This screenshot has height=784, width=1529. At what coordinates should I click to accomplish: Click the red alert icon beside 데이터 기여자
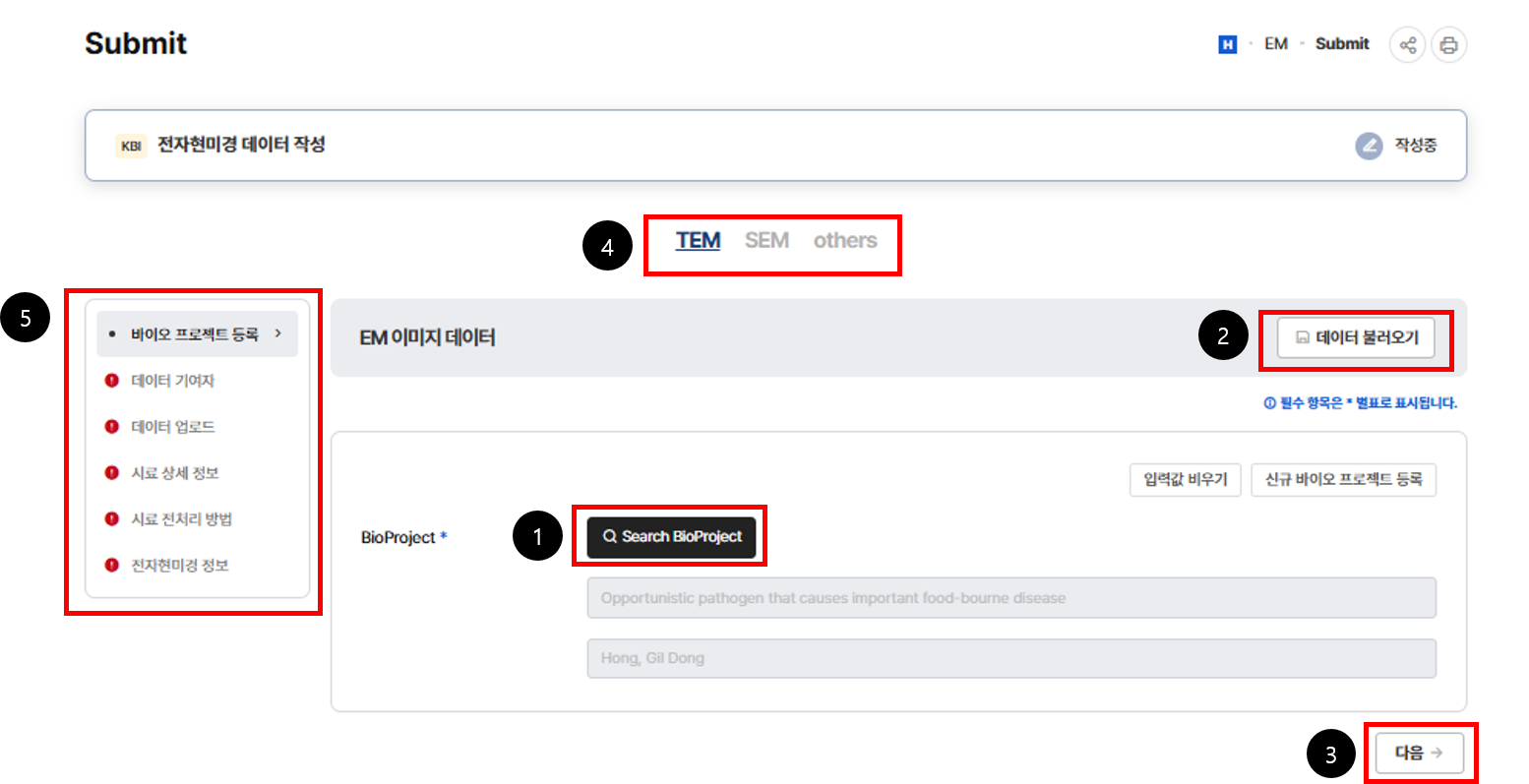point(111,381)
